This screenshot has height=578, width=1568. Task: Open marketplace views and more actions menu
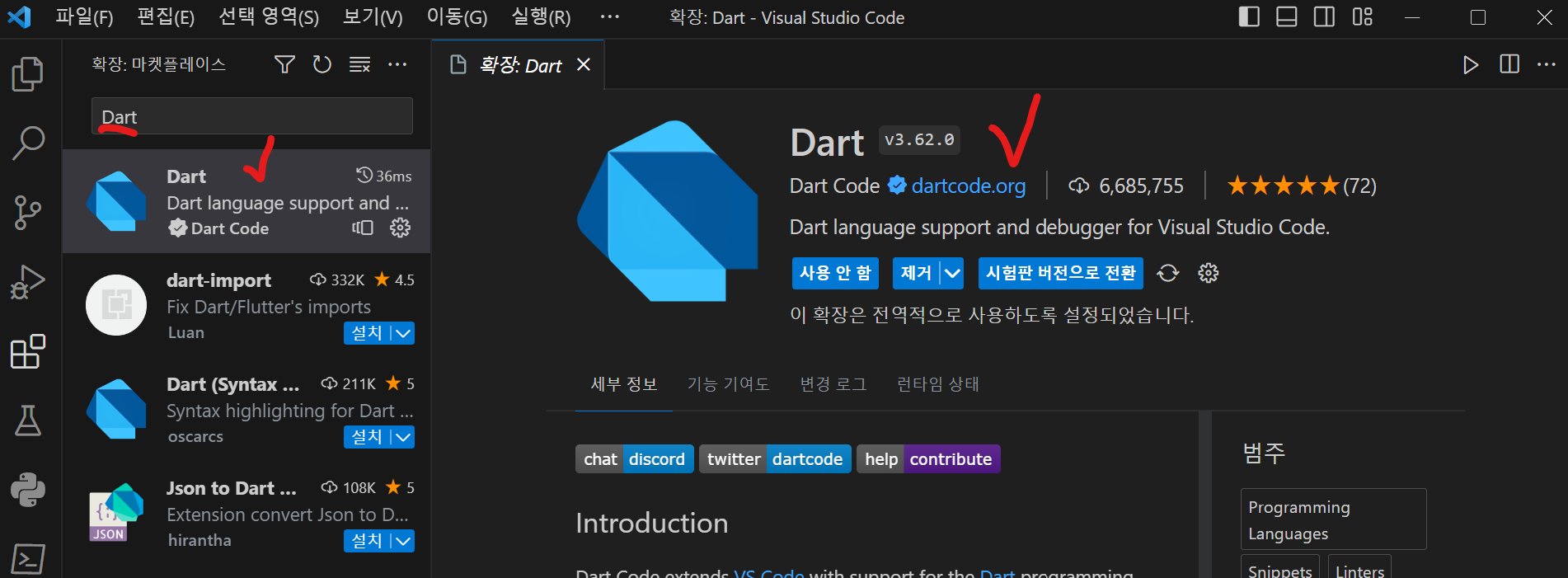397,64
